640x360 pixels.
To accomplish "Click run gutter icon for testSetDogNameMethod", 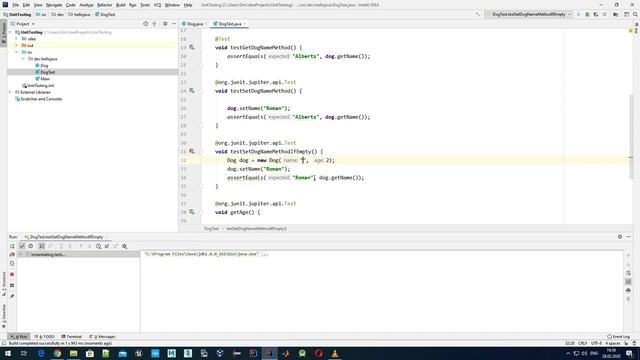I will [192, 91].
